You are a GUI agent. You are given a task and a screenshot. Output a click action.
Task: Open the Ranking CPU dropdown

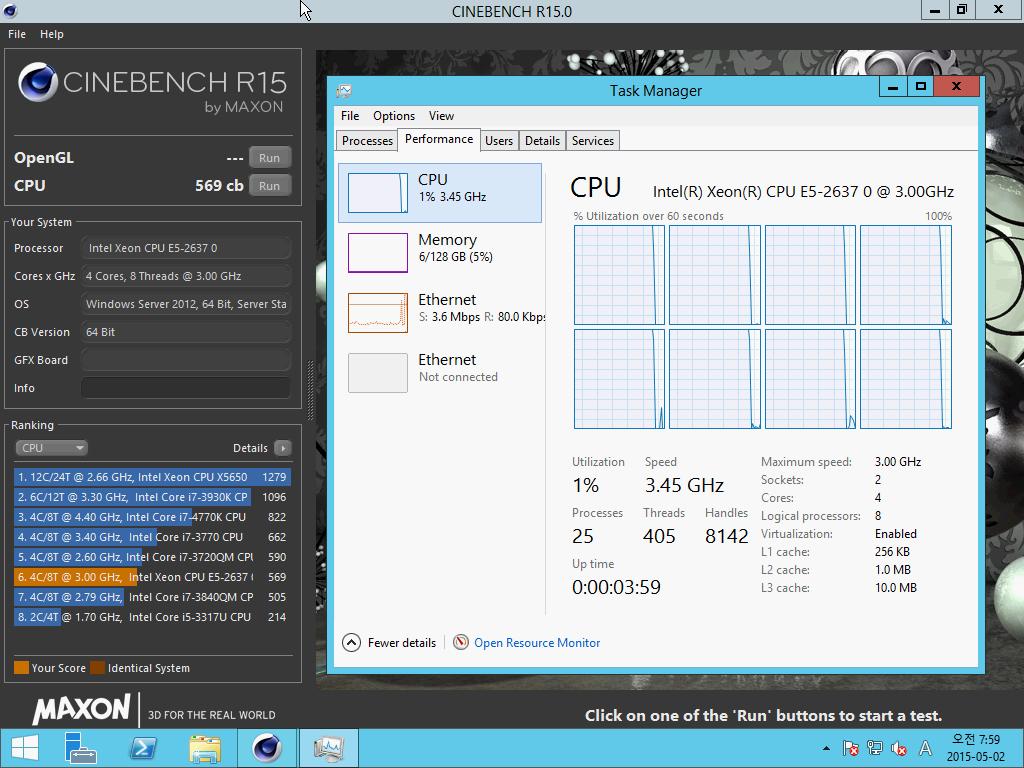point(51,448)
